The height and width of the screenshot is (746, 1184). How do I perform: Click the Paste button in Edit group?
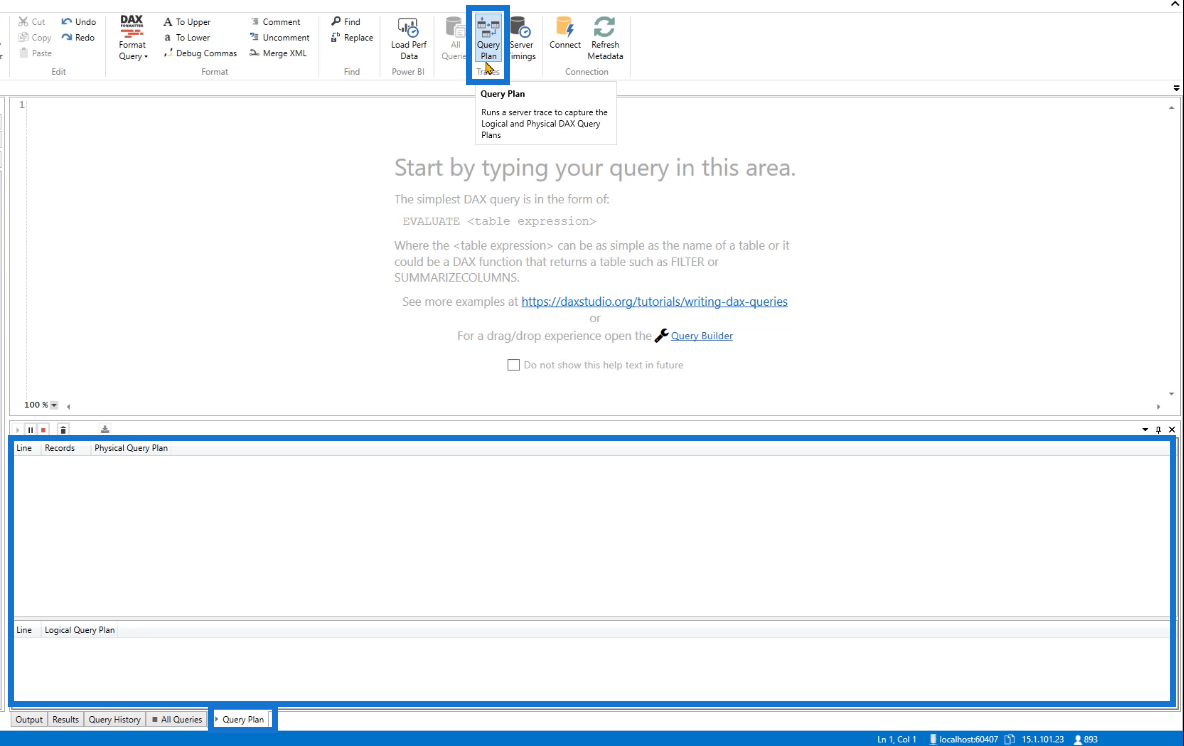(35, 53)
